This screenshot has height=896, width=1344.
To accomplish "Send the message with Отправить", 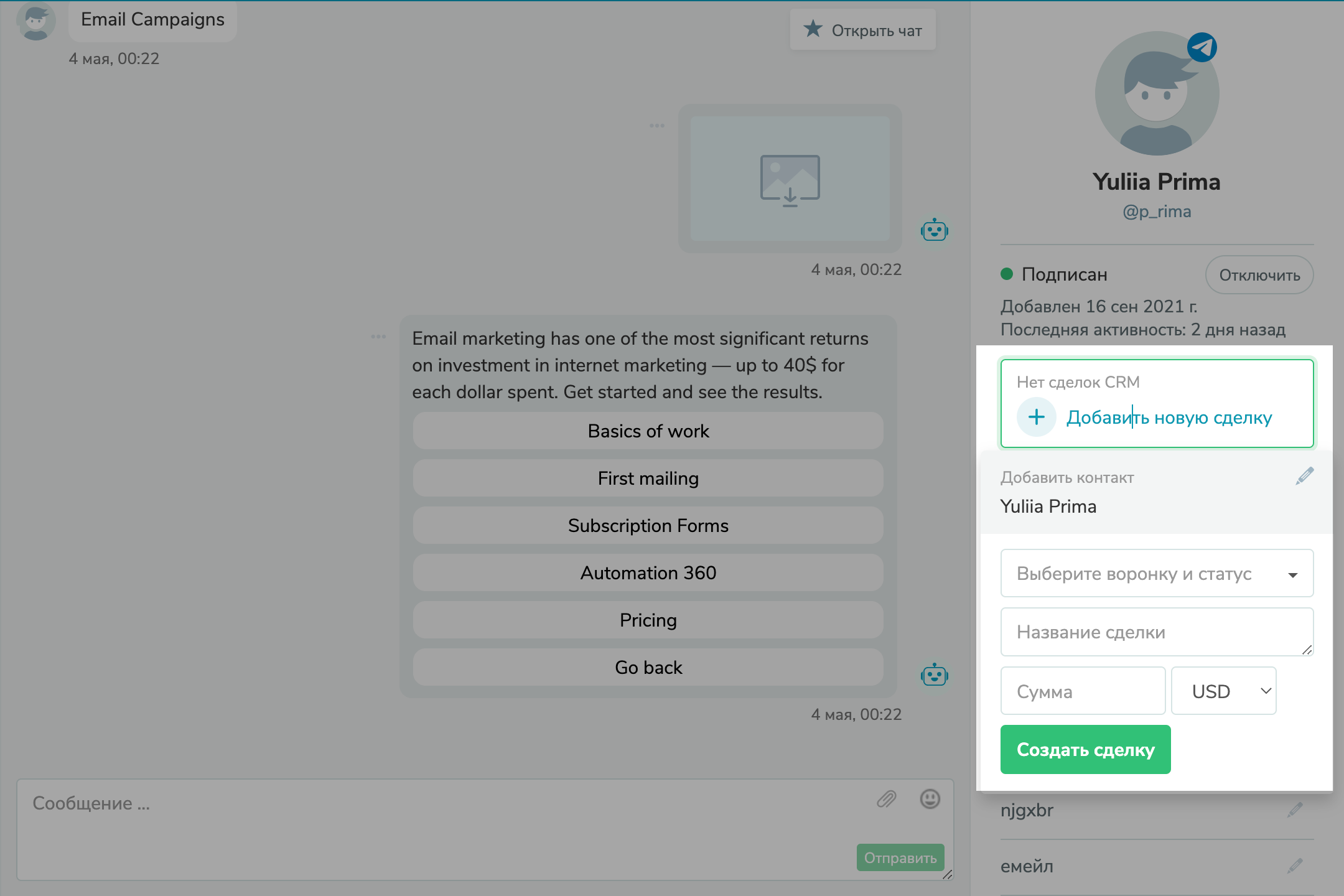I will click(900, 857).
